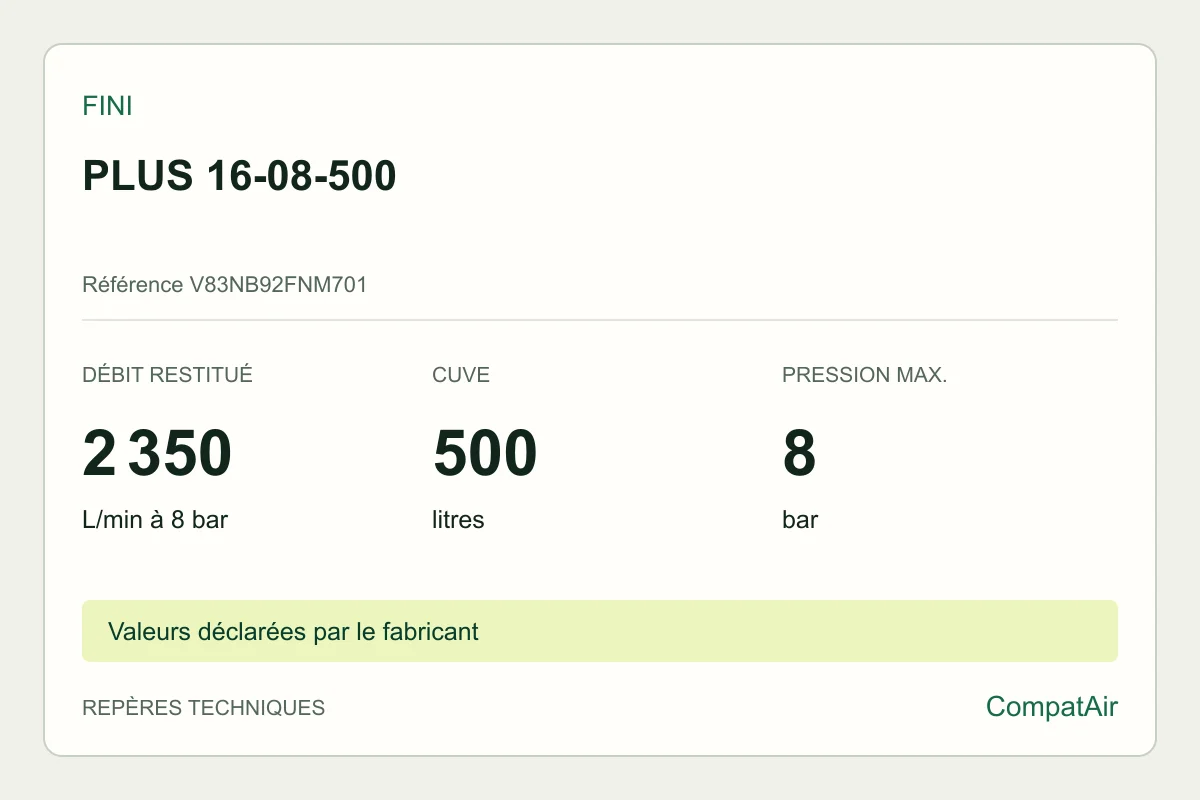1200x800 pixels.
Task: Click the divider line below the reference
Action: (x=600, y=320)
